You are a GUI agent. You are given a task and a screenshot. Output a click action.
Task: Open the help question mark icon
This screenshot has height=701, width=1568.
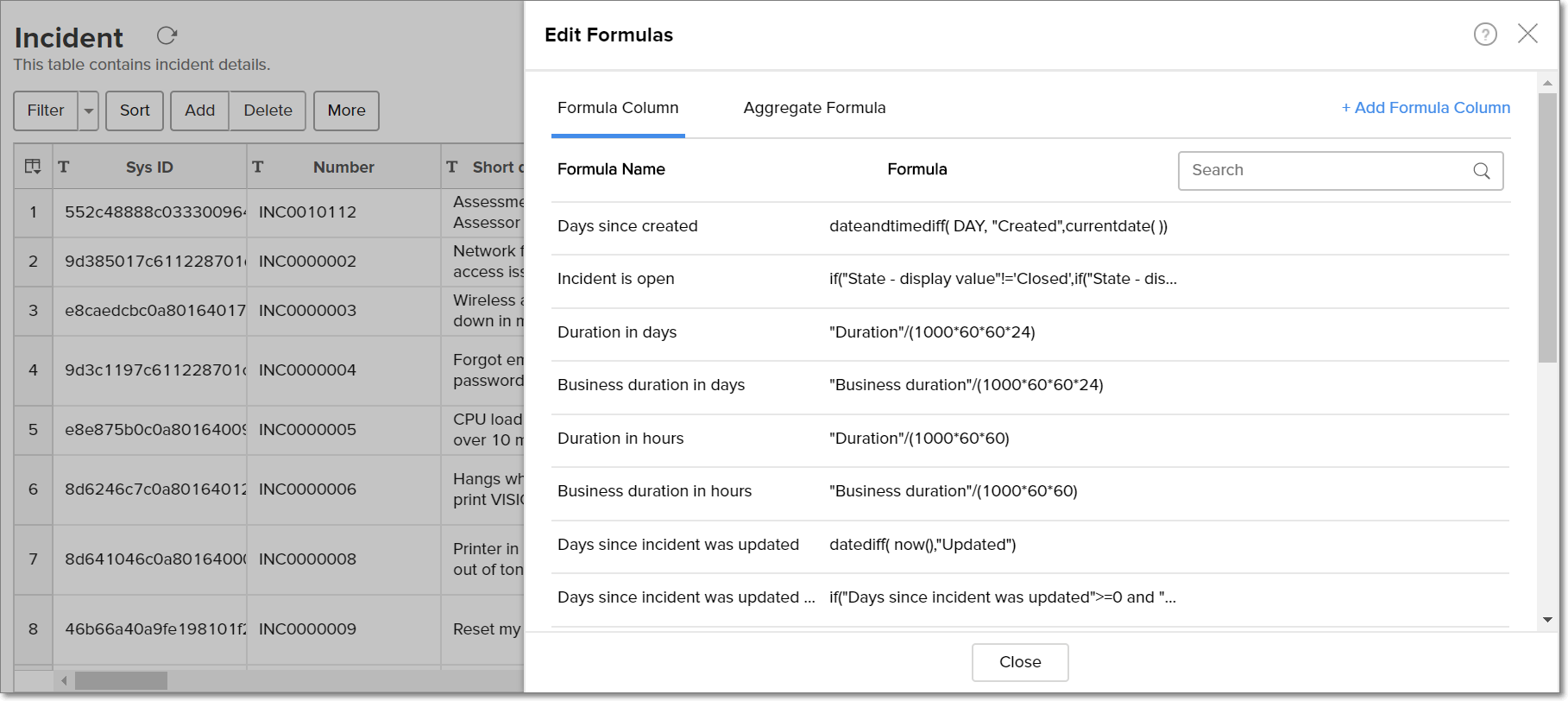coord(1484,35)
